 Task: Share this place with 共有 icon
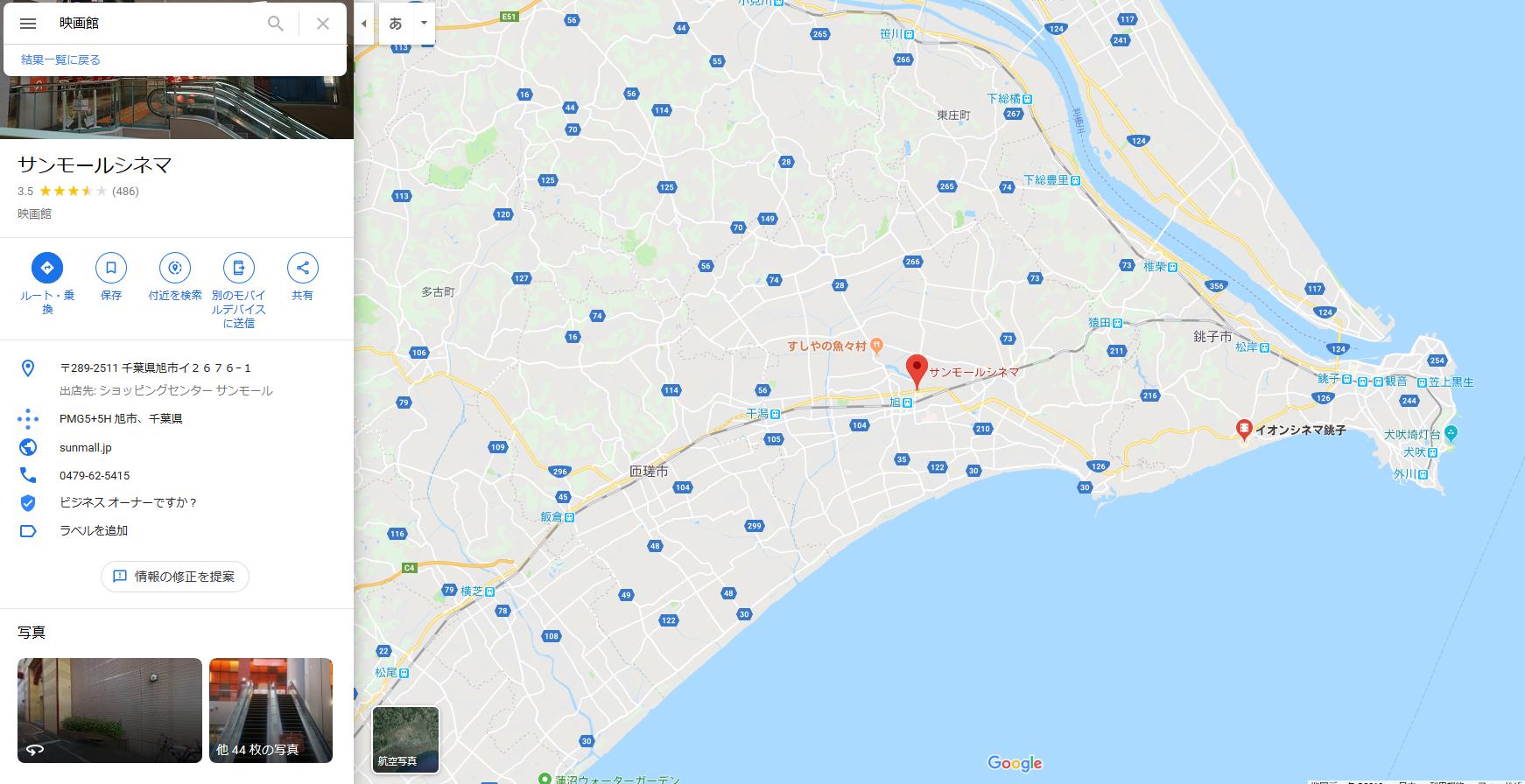[302, 268]
